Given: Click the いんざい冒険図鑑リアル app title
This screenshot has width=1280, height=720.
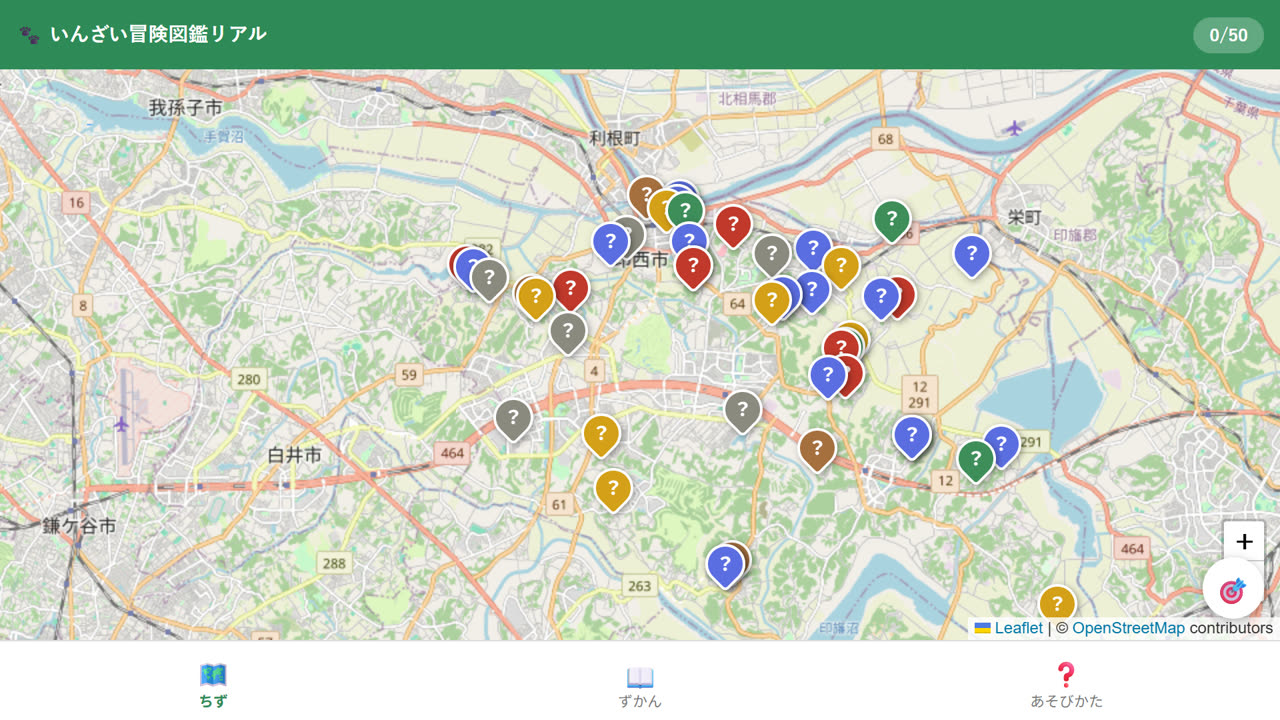Looking at the screenshot, I should 158,34.
